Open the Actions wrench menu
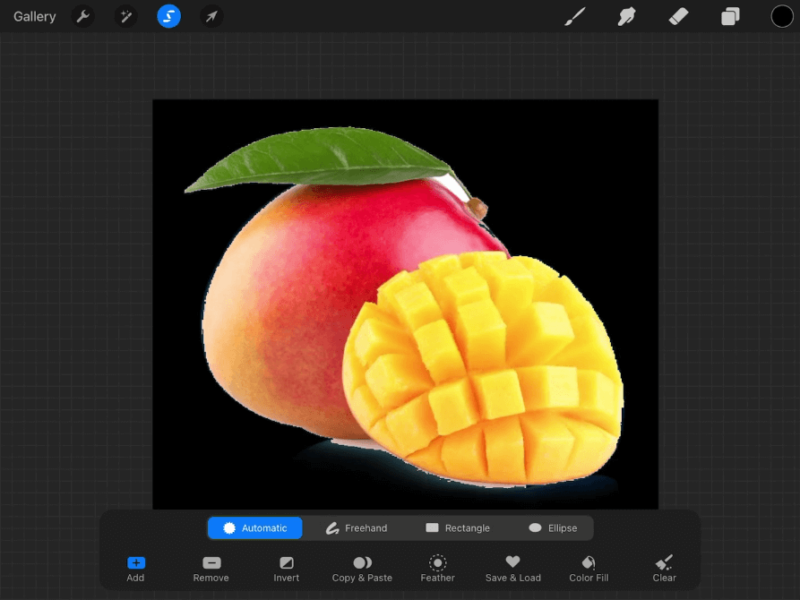Screen dimensions: 800x600 [x=84, y=16]
